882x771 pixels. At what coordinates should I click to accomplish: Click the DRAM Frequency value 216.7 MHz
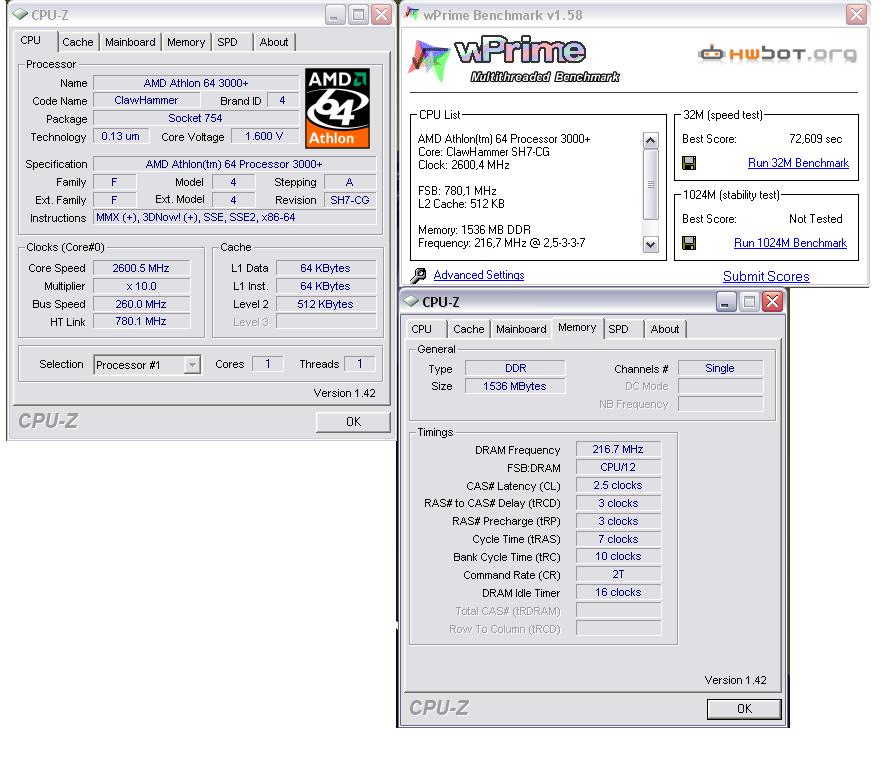pos(618,449)
